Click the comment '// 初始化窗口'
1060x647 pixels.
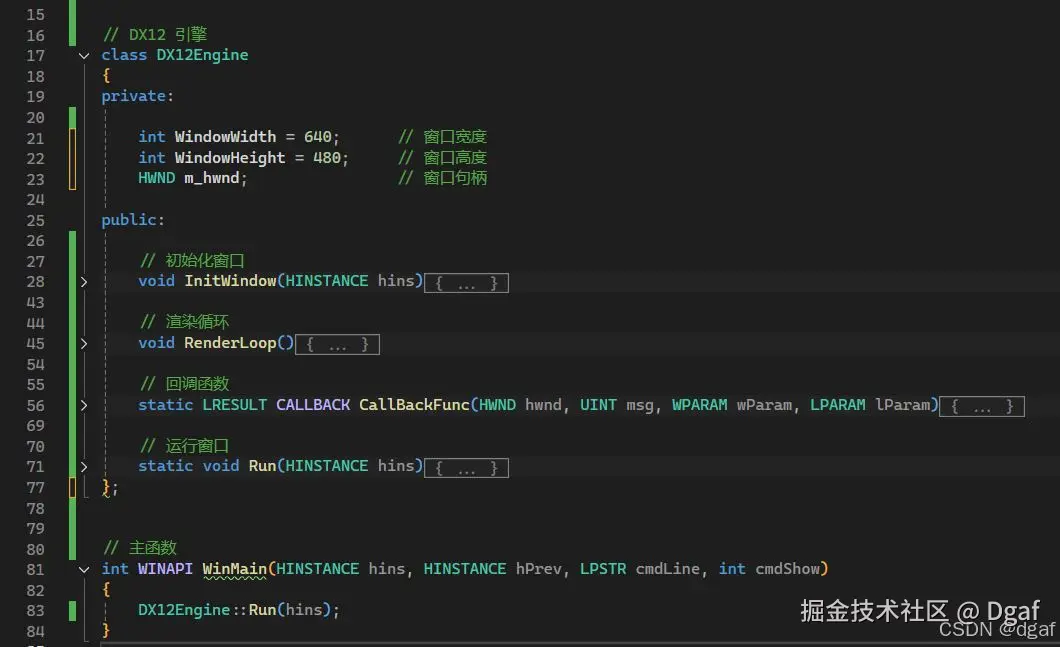(192, 260)
